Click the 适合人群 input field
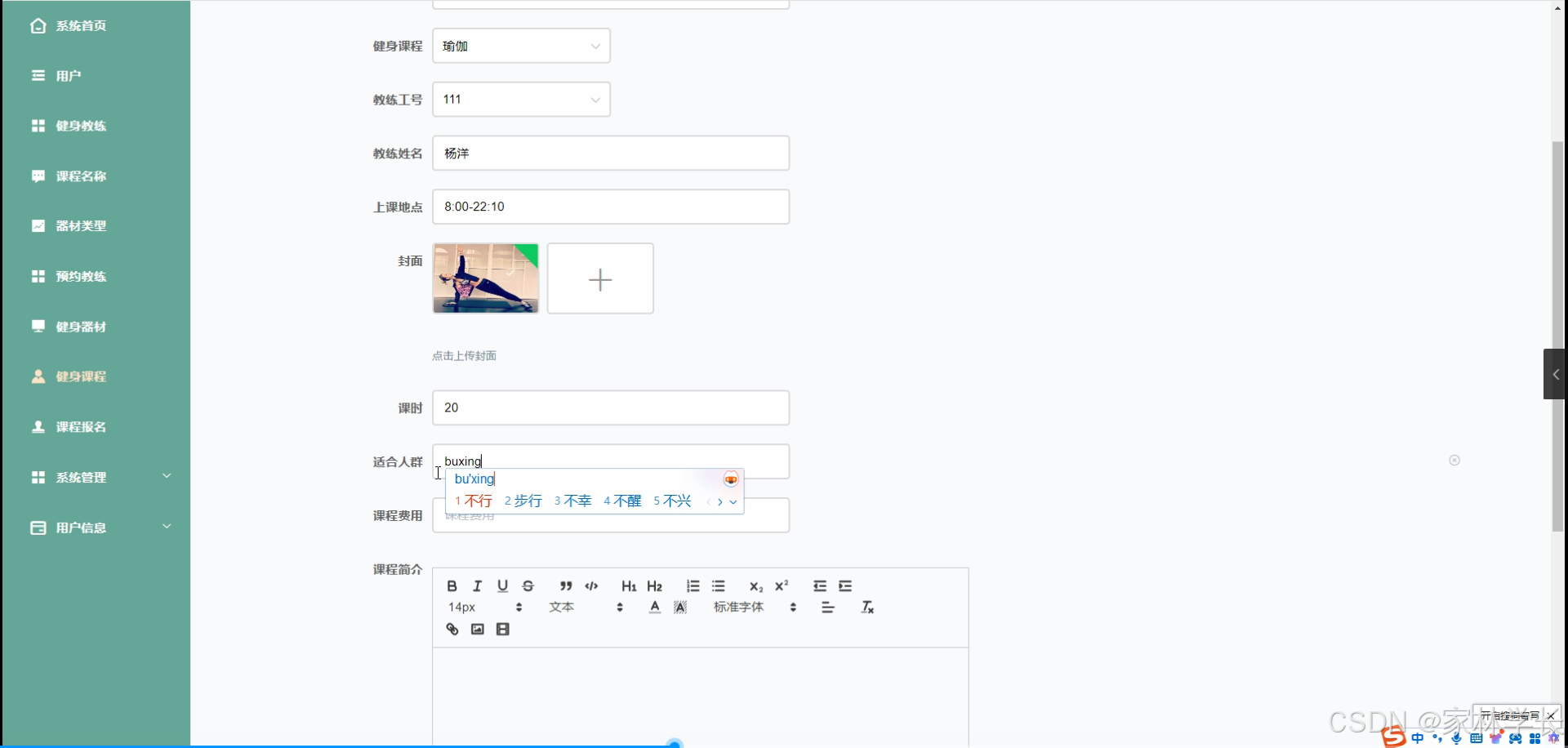Viewport: 1568px width, 748px height. [611, 461]
